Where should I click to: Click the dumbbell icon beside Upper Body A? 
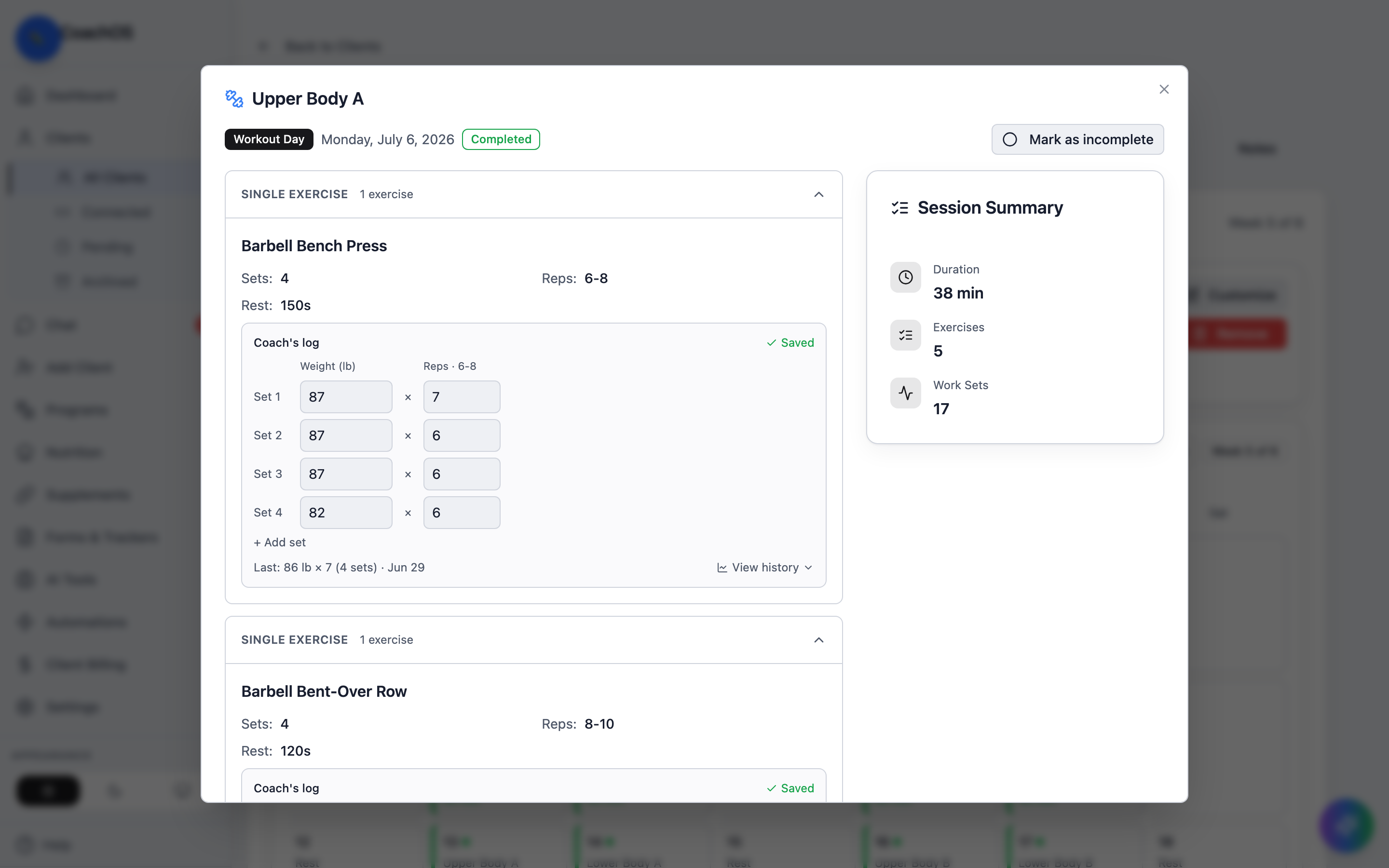234,99
